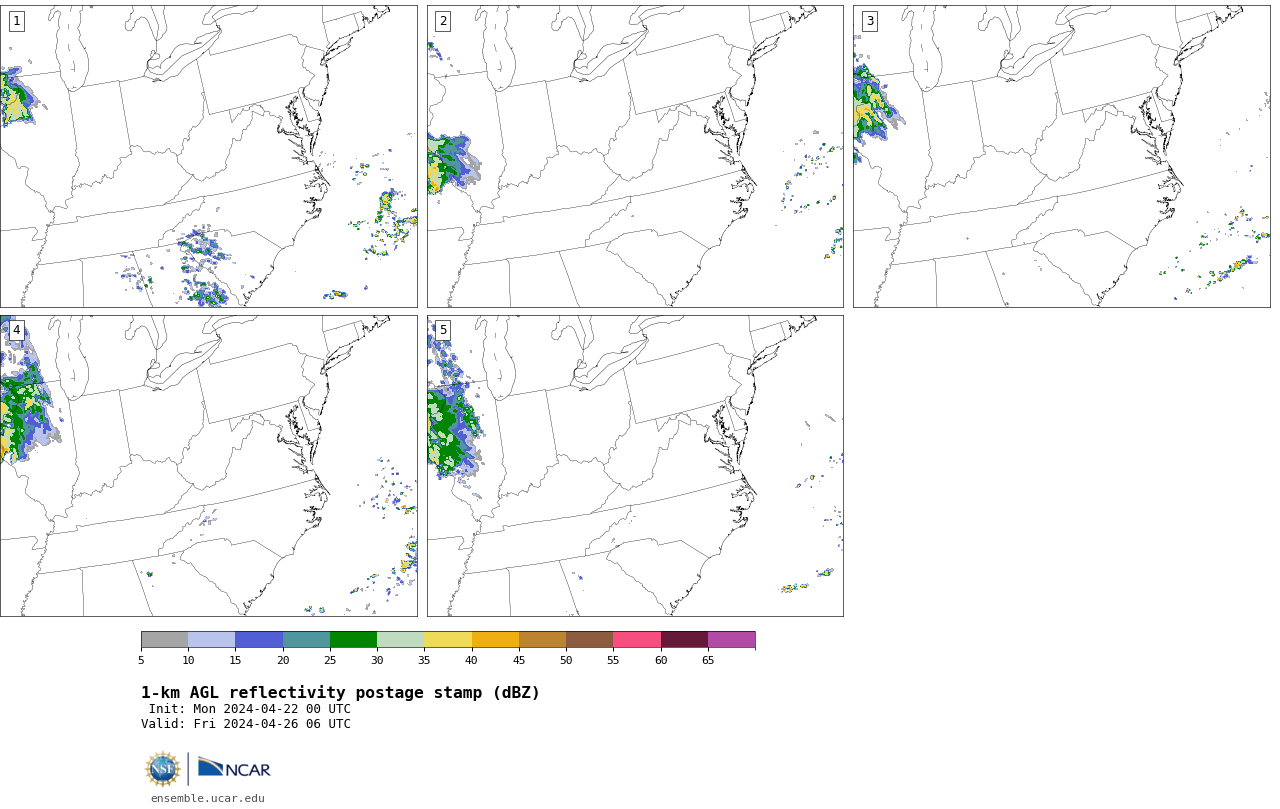Click the member number 2 label box
The image size is (1280, 809).
[443, 21]
